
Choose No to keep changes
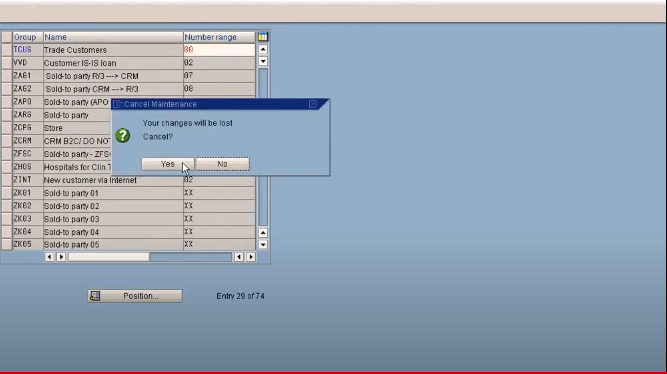pos(222,164)
